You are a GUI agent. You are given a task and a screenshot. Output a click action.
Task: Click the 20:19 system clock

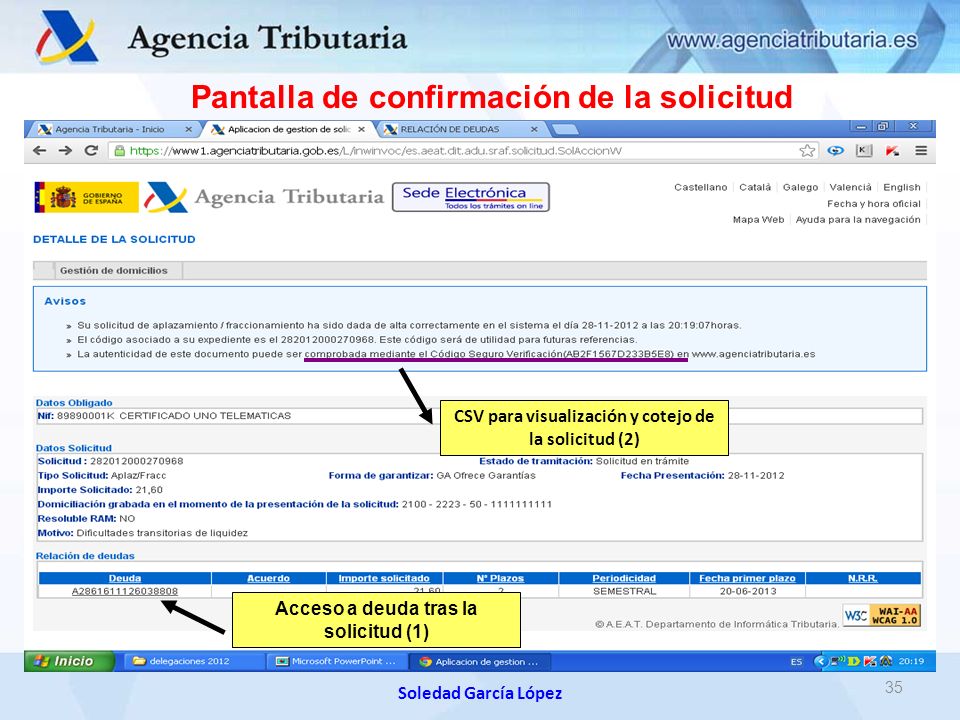point(911,661)
